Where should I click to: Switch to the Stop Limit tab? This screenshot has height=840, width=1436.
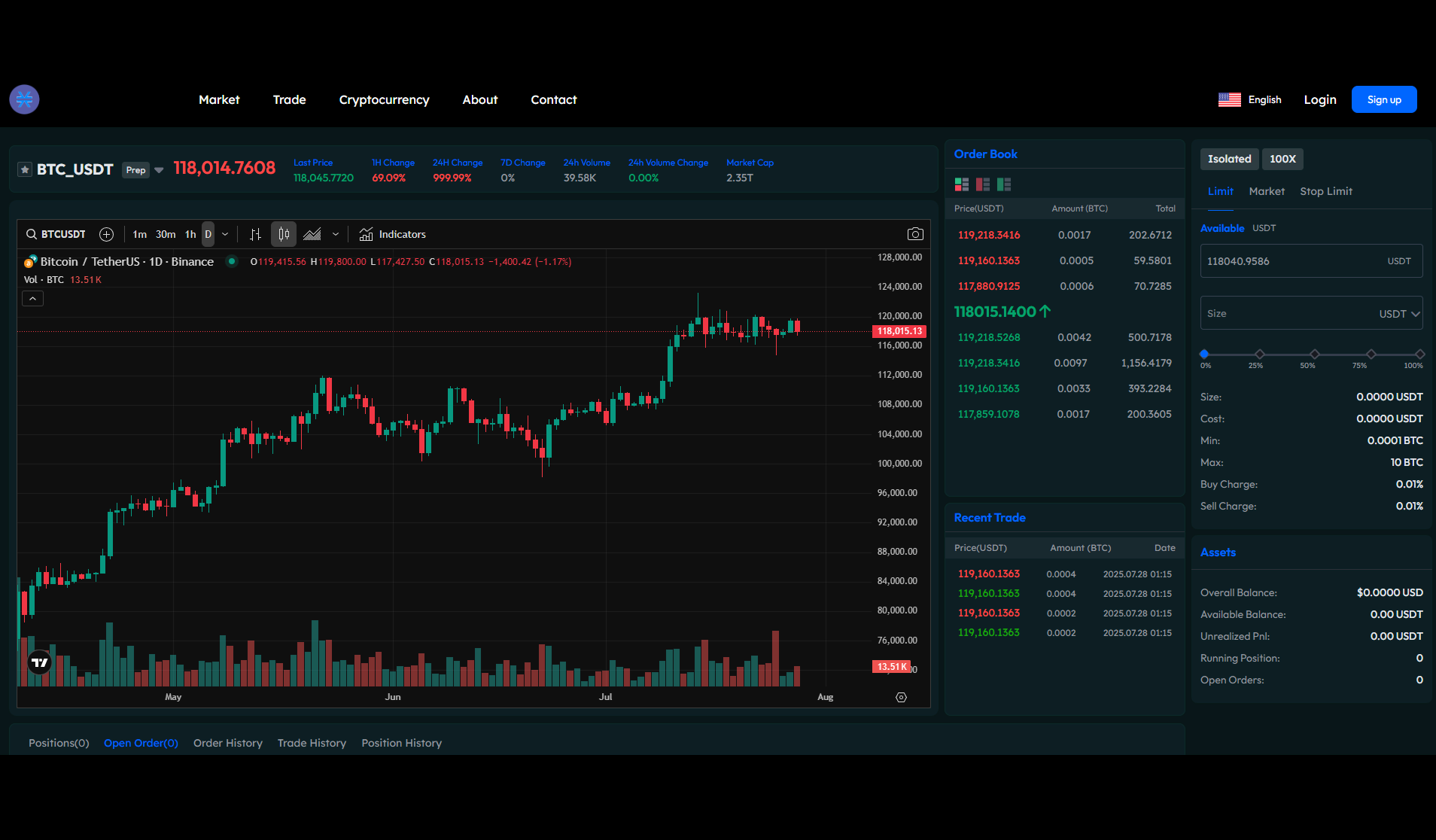point(1326,191)
